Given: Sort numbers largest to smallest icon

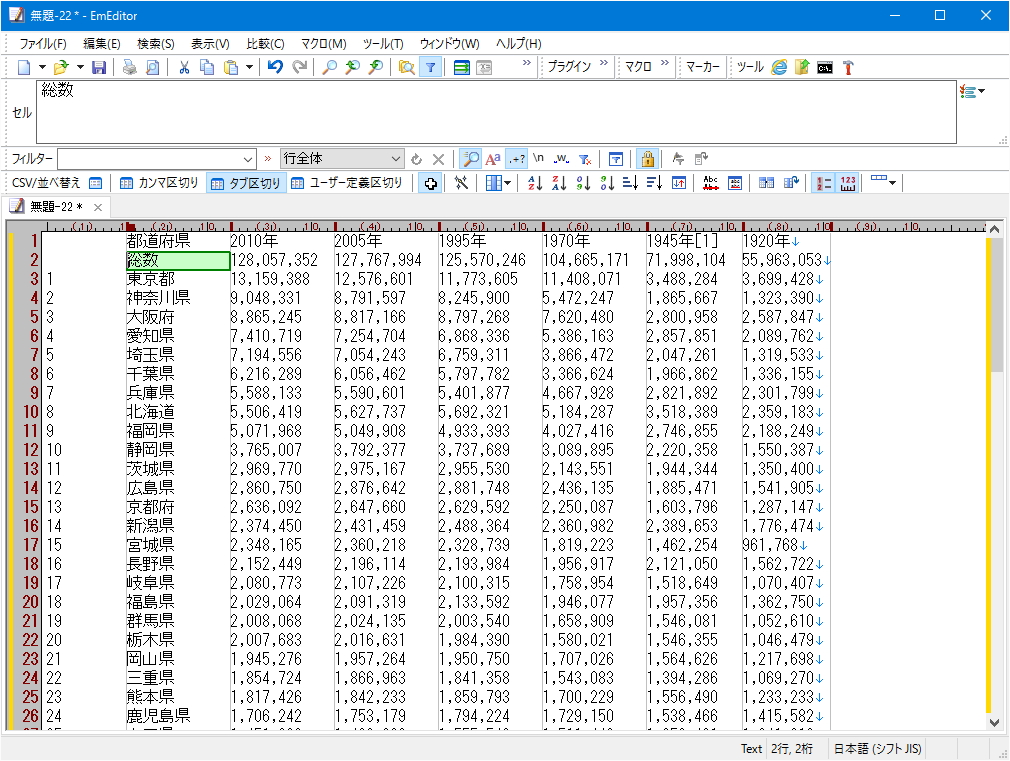Looking at the screenshot, I should pos(607,183).
